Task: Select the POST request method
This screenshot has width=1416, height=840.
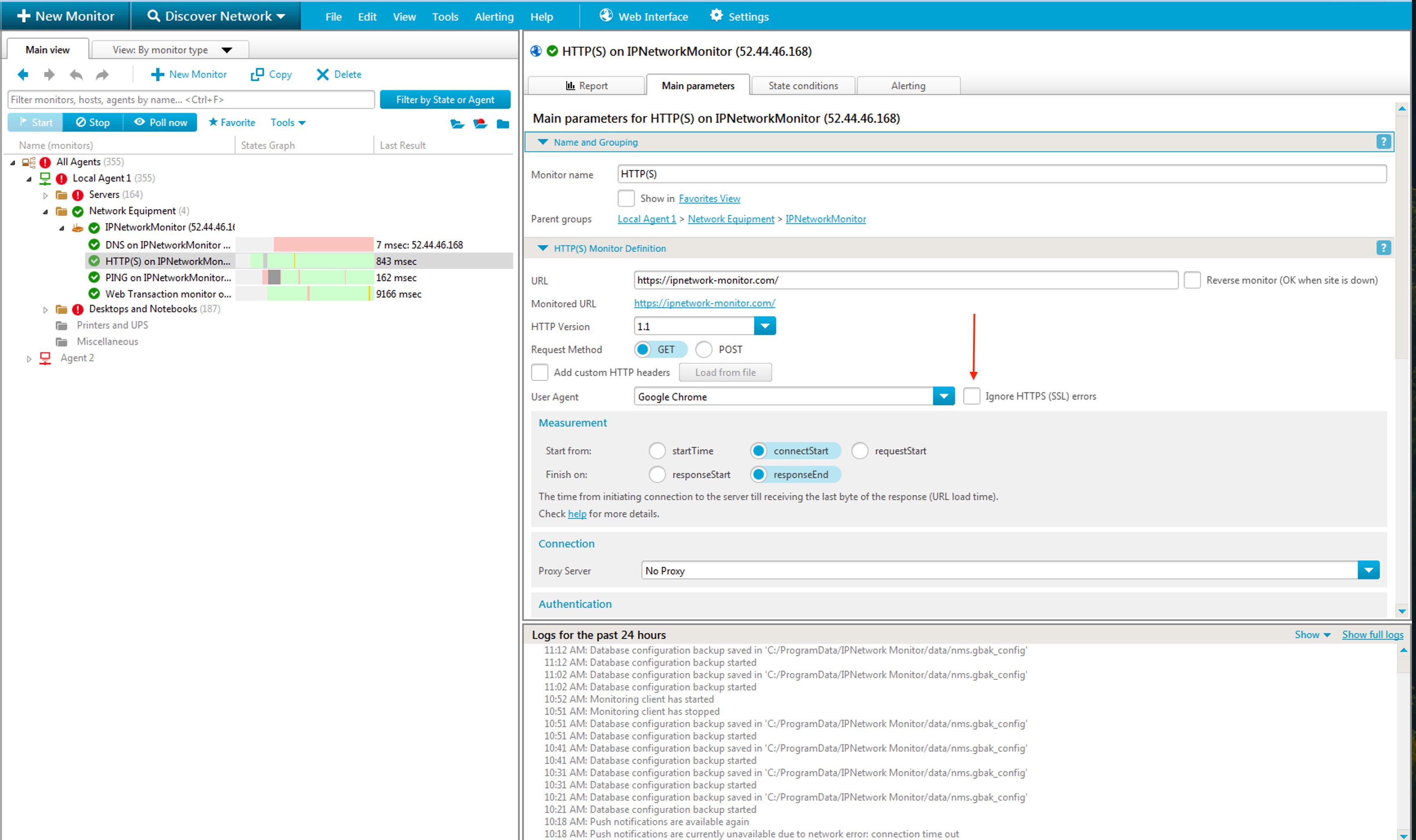Action: coord(704,350)
